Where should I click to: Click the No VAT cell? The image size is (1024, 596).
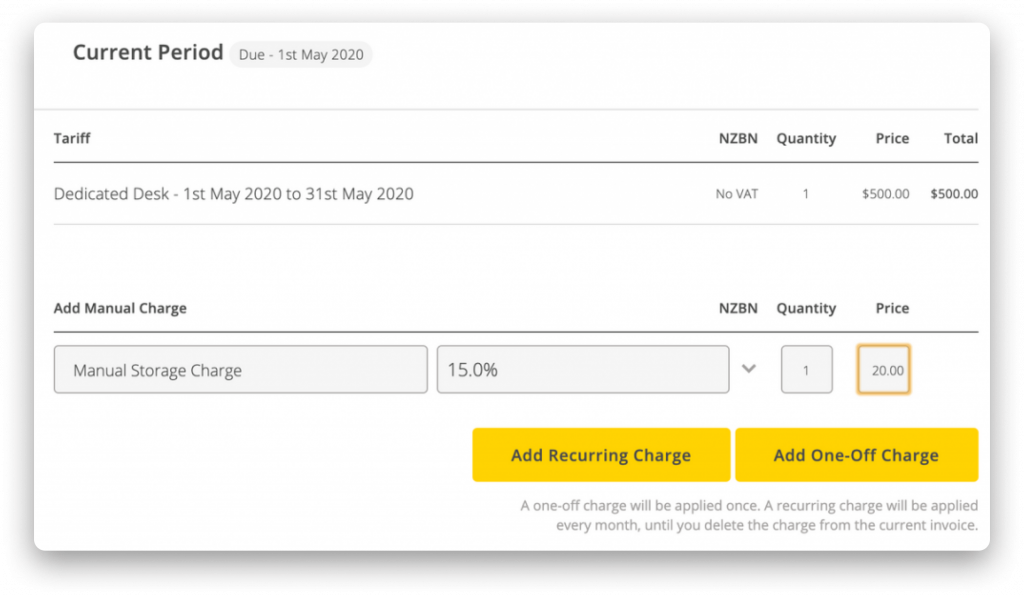click(x=737, y=194)
